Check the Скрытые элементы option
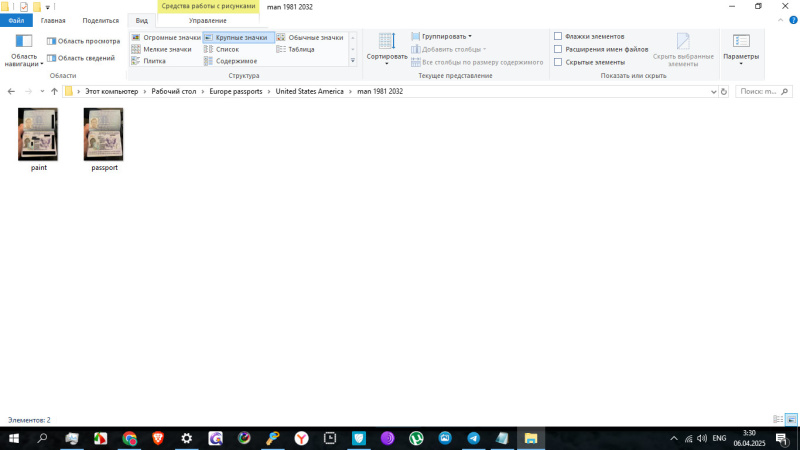This screenshot has width=800, height=450. tap(558, 62)
